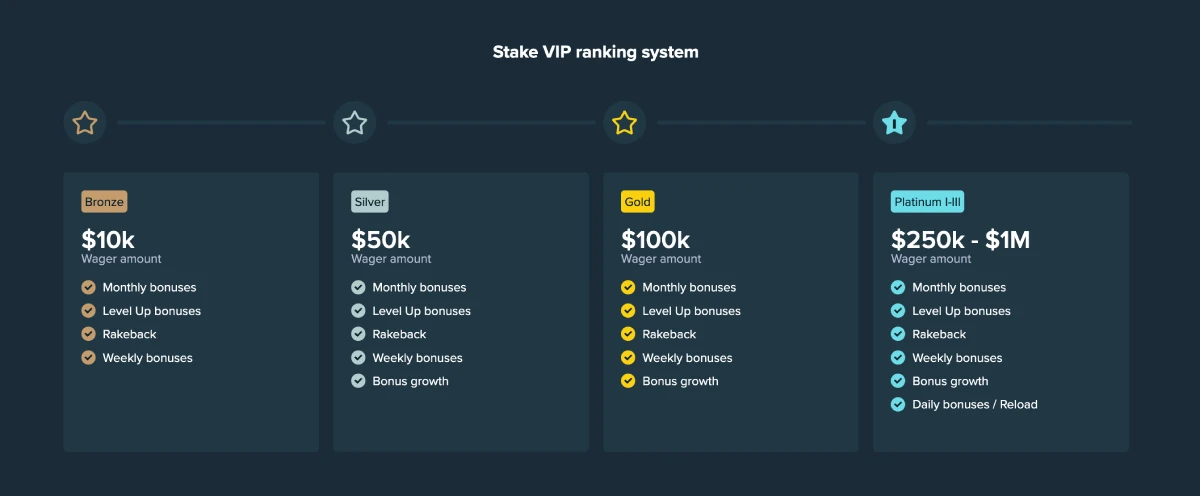Viewport: 1200px width, 496px height.
Task: Click the Platinum Rakeback checkmark icon
Action: [x=899, y=334]
